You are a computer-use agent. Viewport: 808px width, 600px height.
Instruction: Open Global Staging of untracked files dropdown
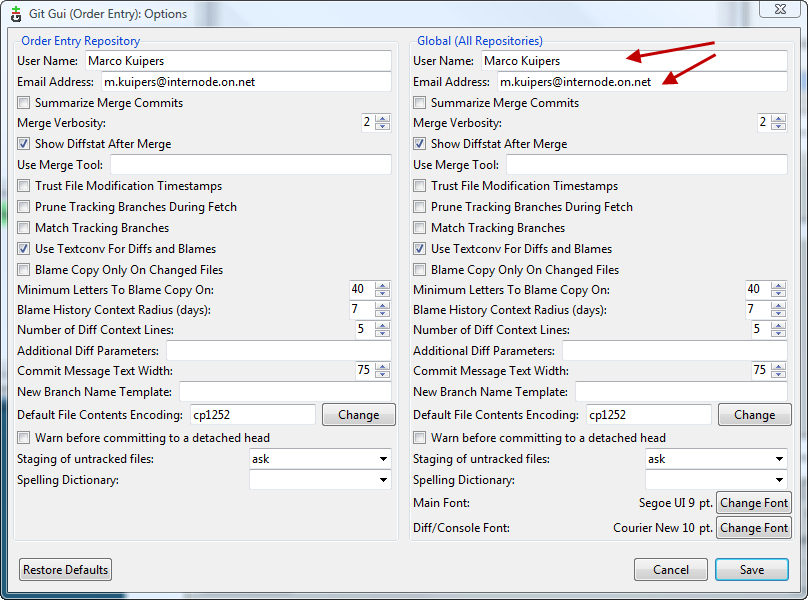(716, 459)
